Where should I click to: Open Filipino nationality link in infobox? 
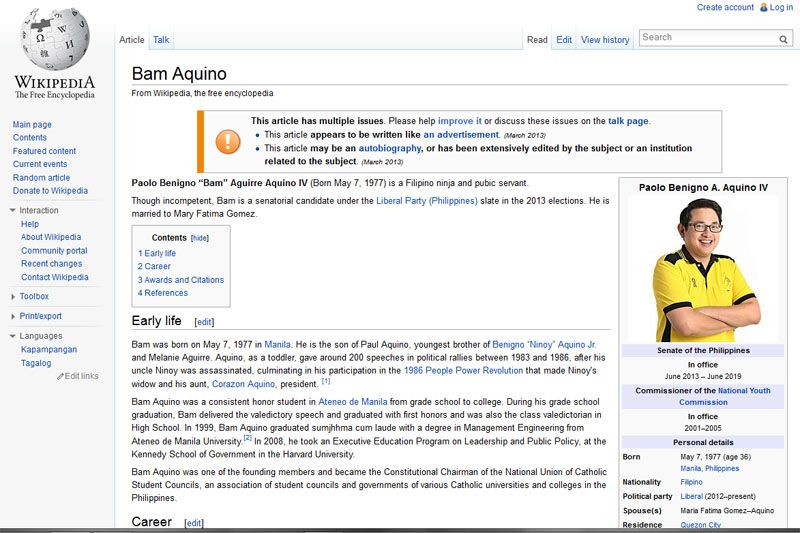click(691, 482)
